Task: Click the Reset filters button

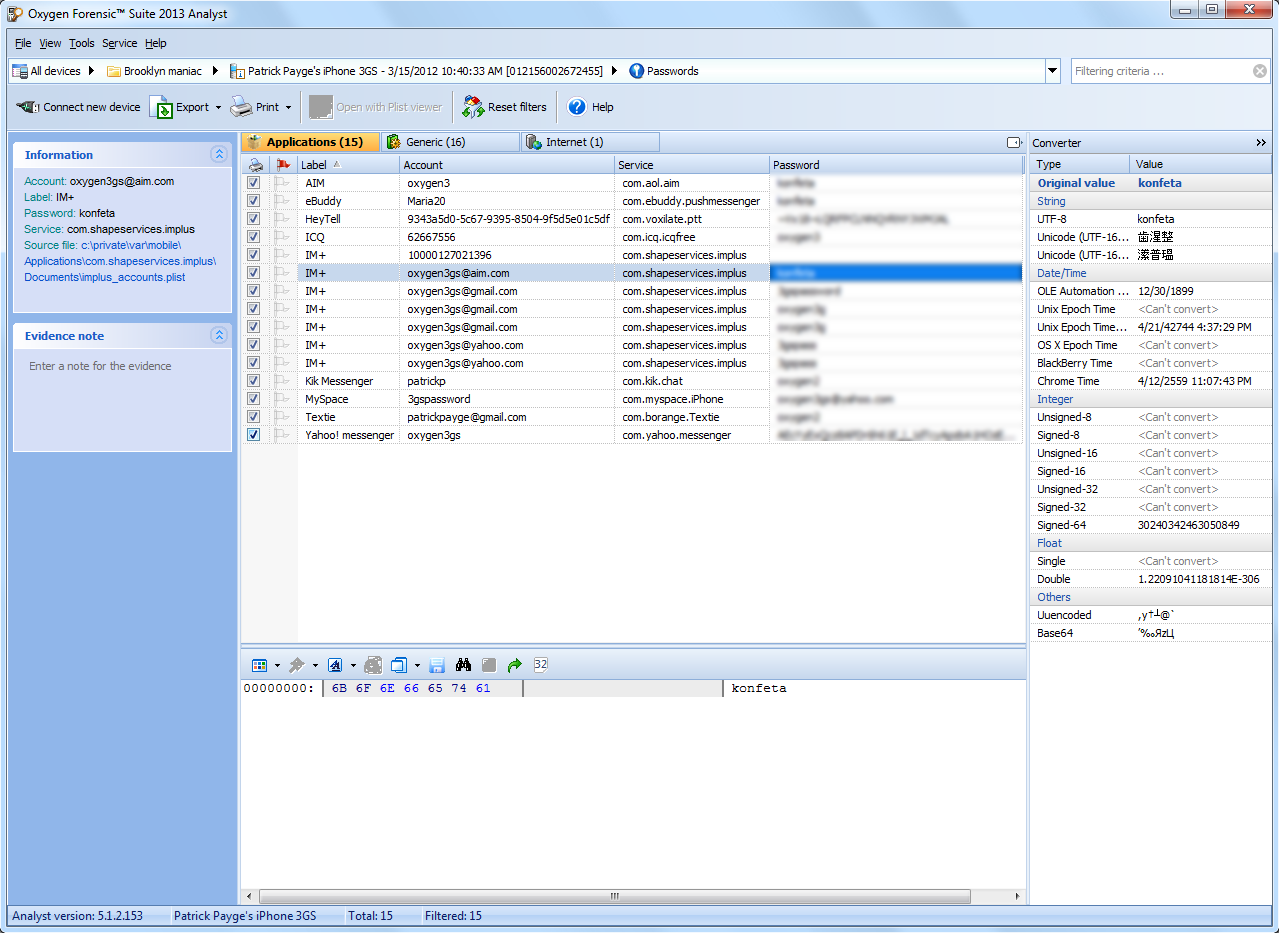Action: (504, 107)
